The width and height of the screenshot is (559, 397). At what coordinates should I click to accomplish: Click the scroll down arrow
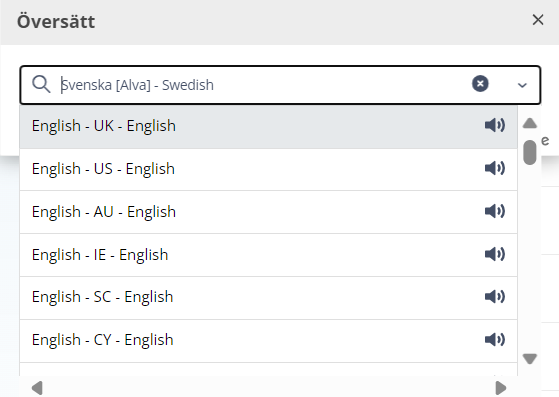point(530,359)
